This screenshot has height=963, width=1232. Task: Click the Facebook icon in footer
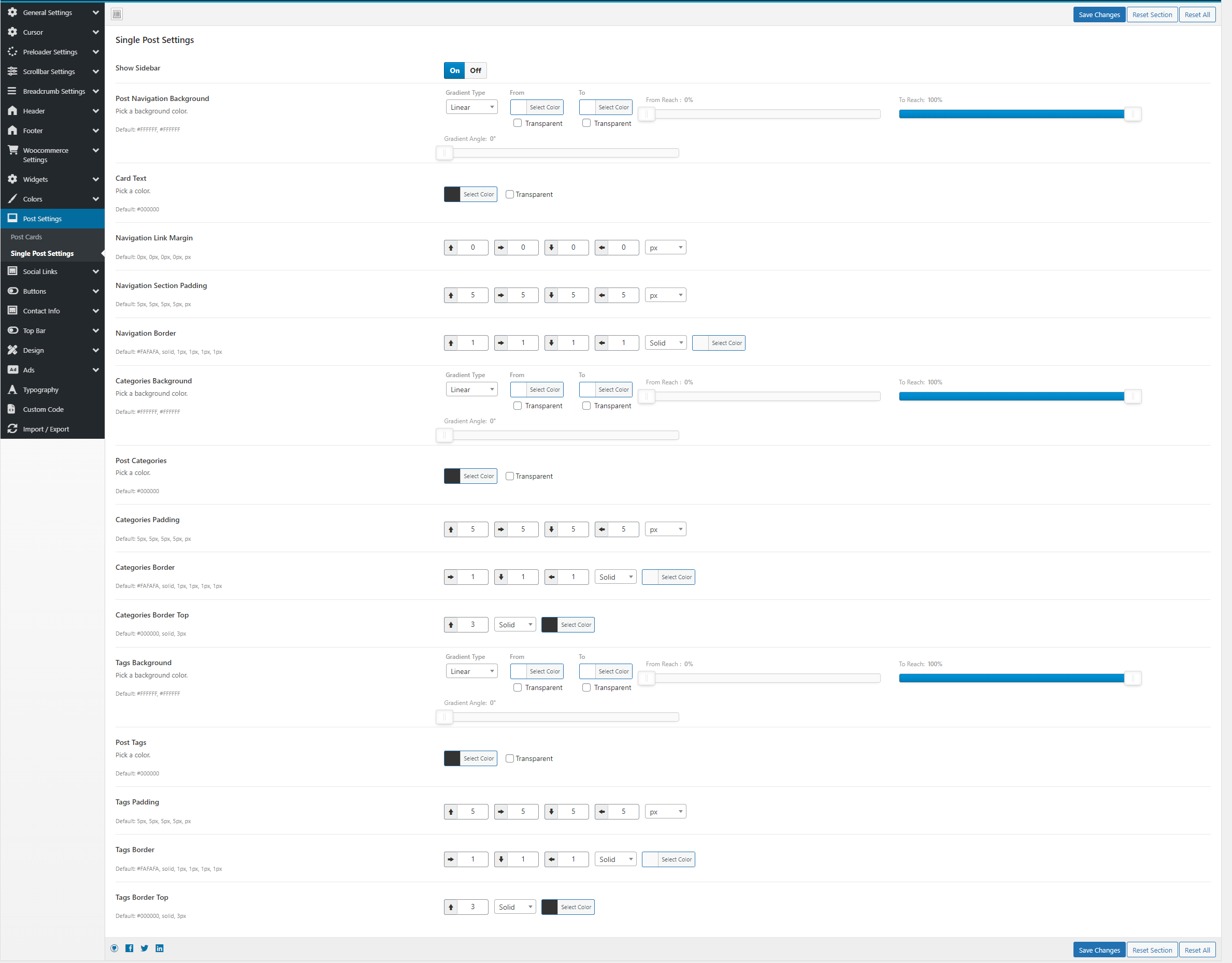point(129,948)
